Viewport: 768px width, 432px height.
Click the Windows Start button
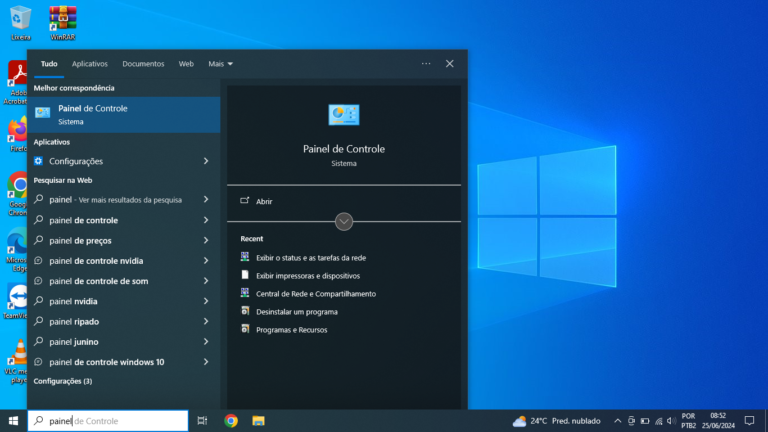pyautogui.click(x=13, y=421)
